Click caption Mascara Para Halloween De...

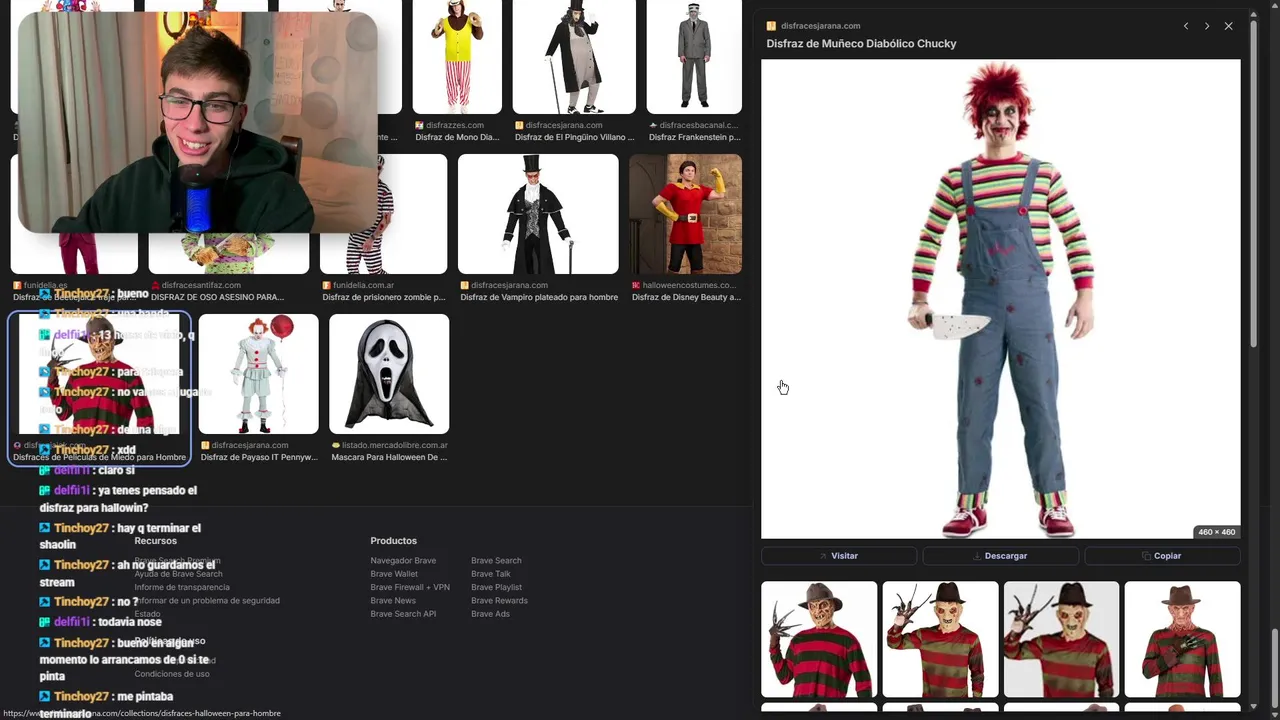coord(389,457)
